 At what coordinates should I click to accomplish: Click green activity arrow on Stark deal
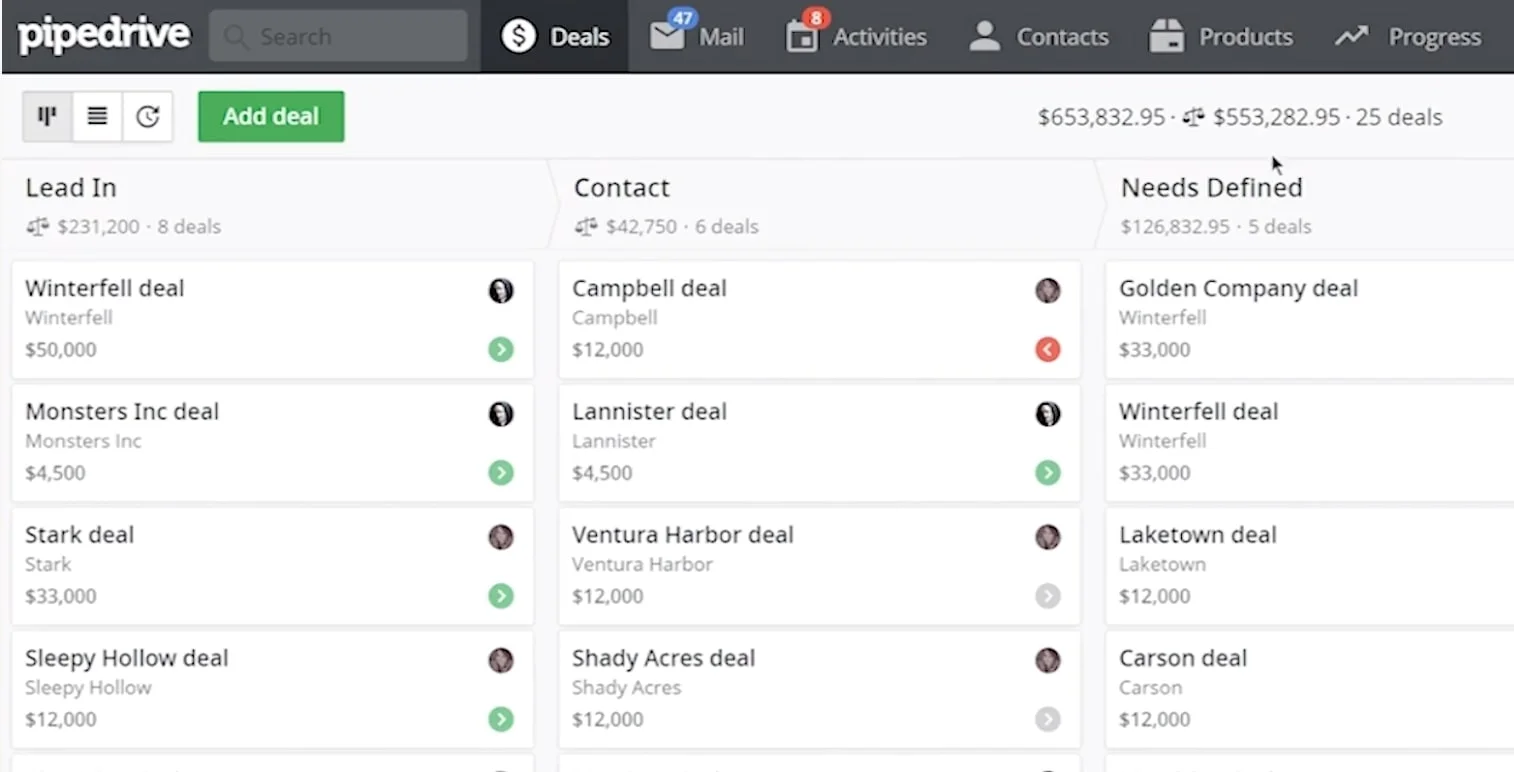[501, 596]
